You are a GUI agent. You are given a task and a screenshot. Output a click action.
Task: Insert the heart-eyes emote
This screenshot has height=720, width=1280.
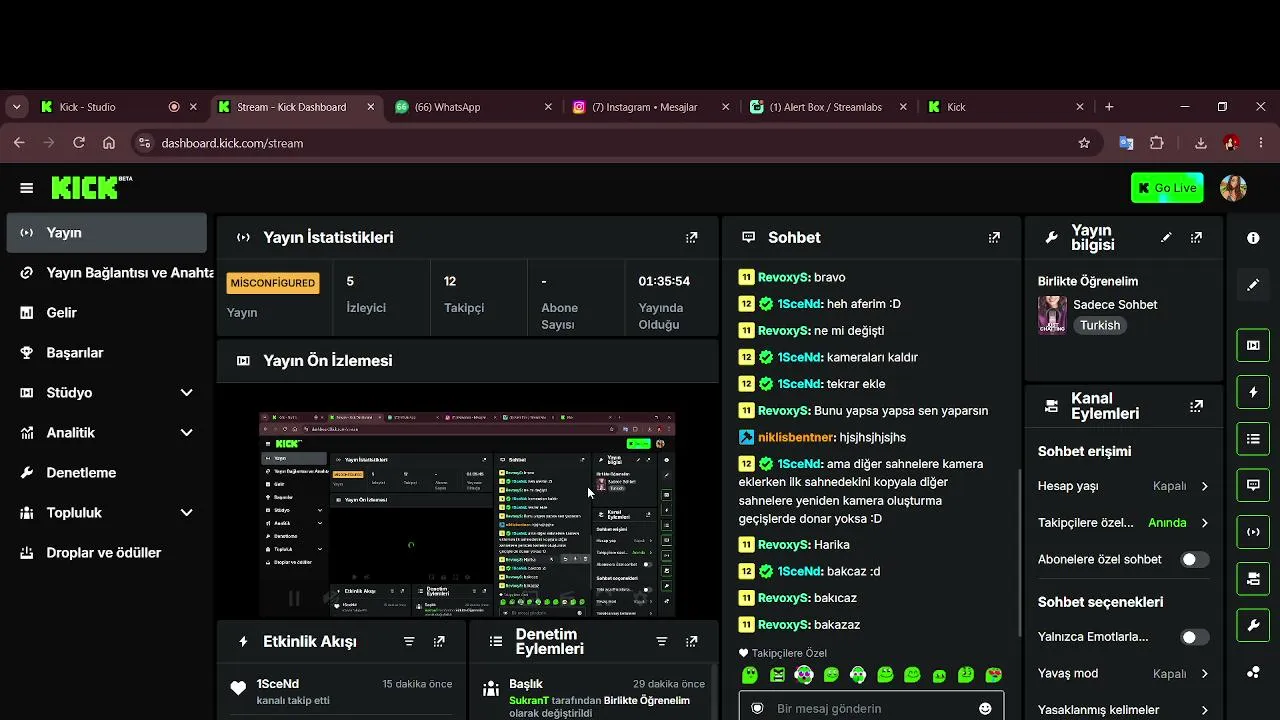[x=994, y=676]
